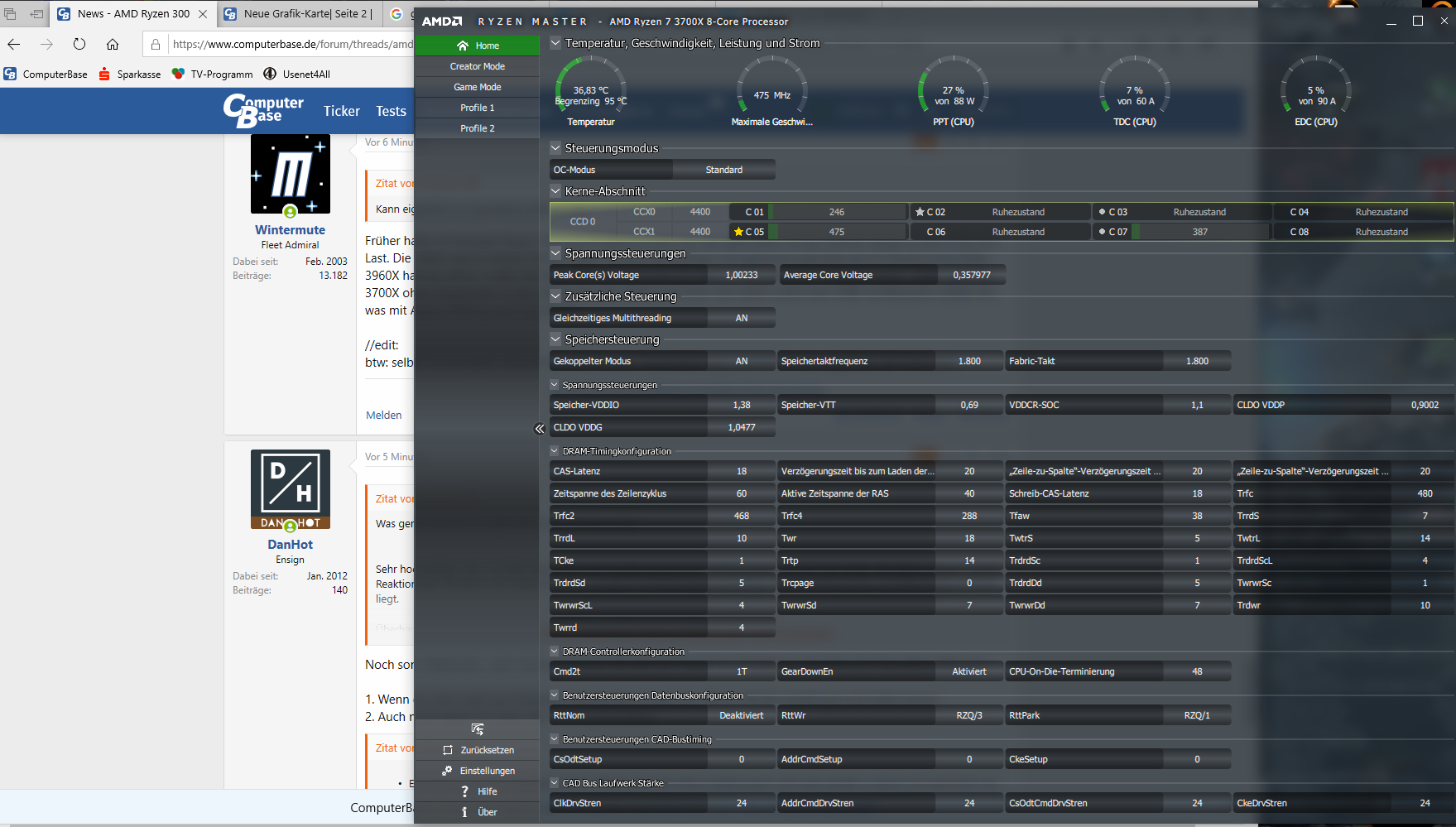Collapse Benutzersteuerungen CAD-Bustiming section
Image resolution: width=1456 pixels, height=827 pixels.
point(555,739)
